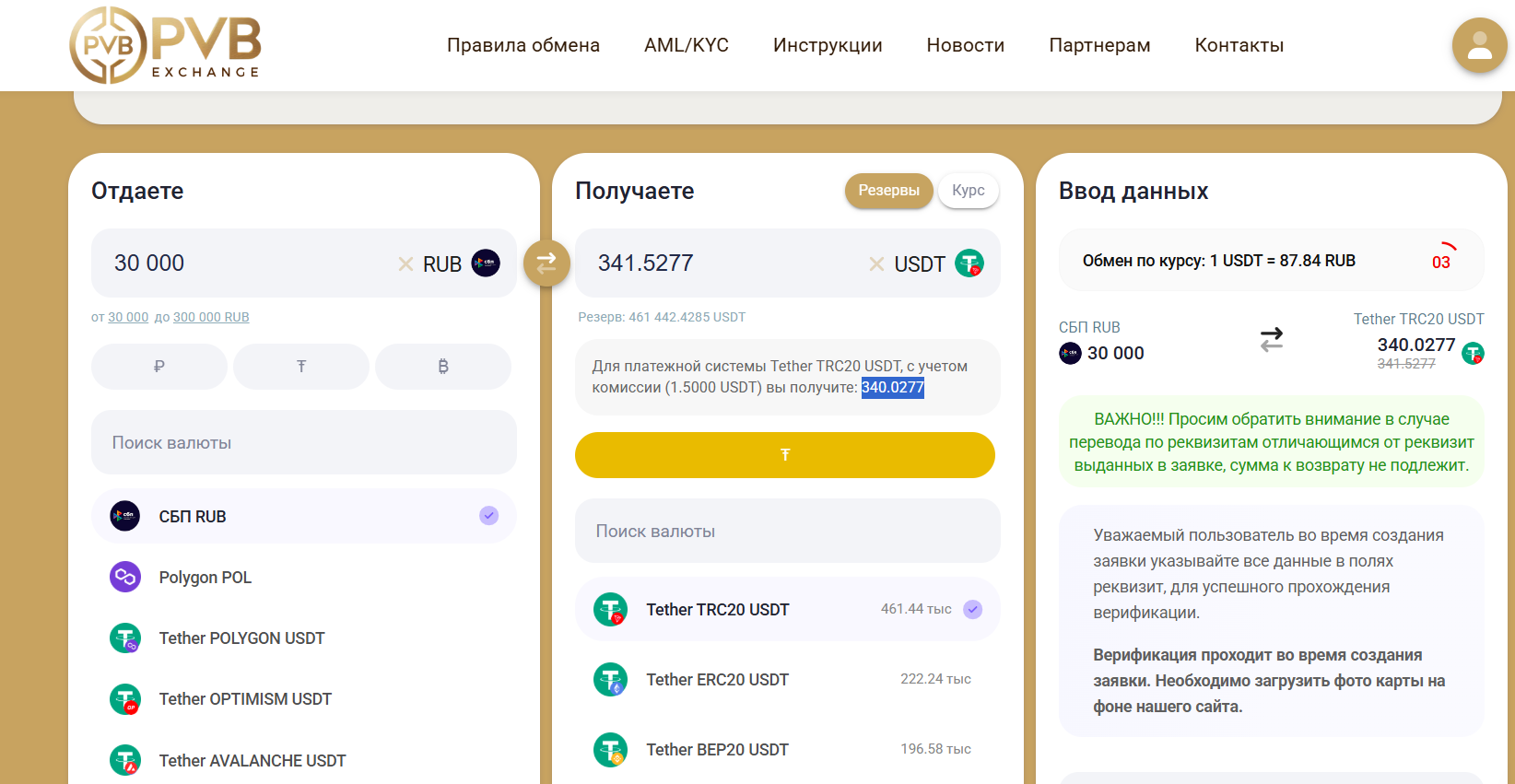This screenshot has height=784, width=1515.
Task: Clear the 30 000 RUB amount
Action: point(405,264)
